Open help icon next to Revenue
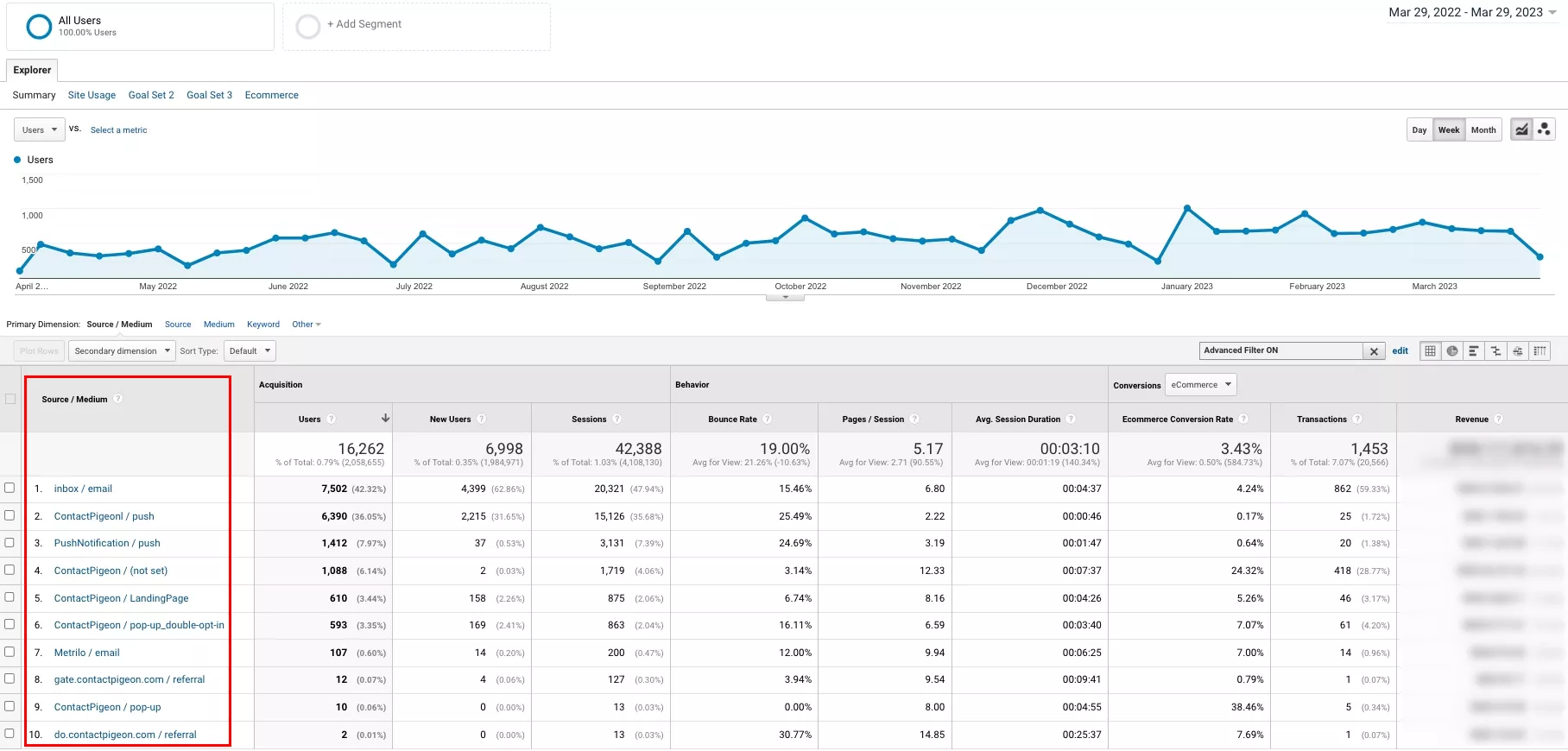The width and height of the screenshot is (1568, 751). (1499, 419)
